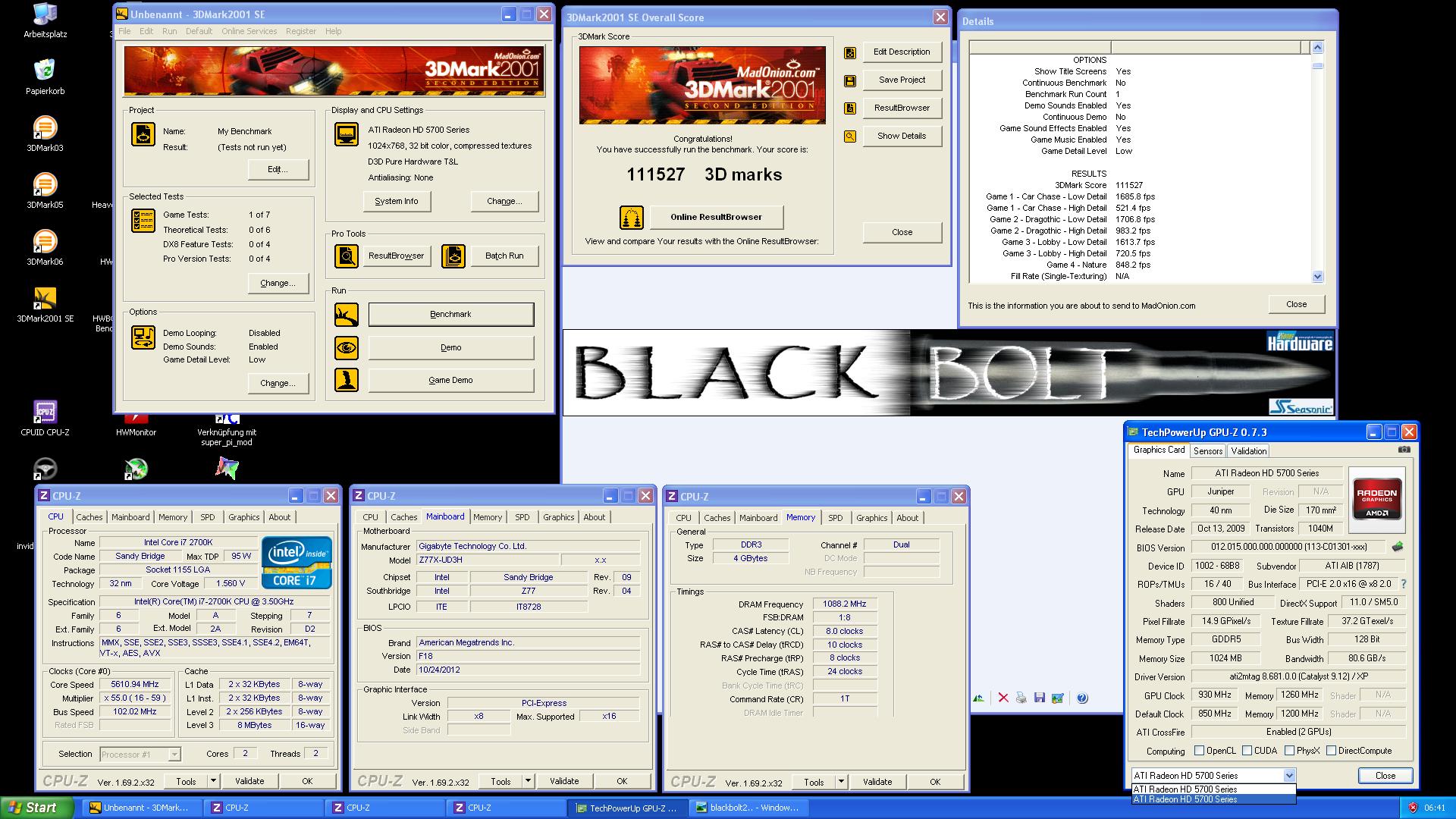The image size is (1456, 819).
Task: Open Tools dropdown arrow in CPU-Z CPU window
Action: point(213,781)
